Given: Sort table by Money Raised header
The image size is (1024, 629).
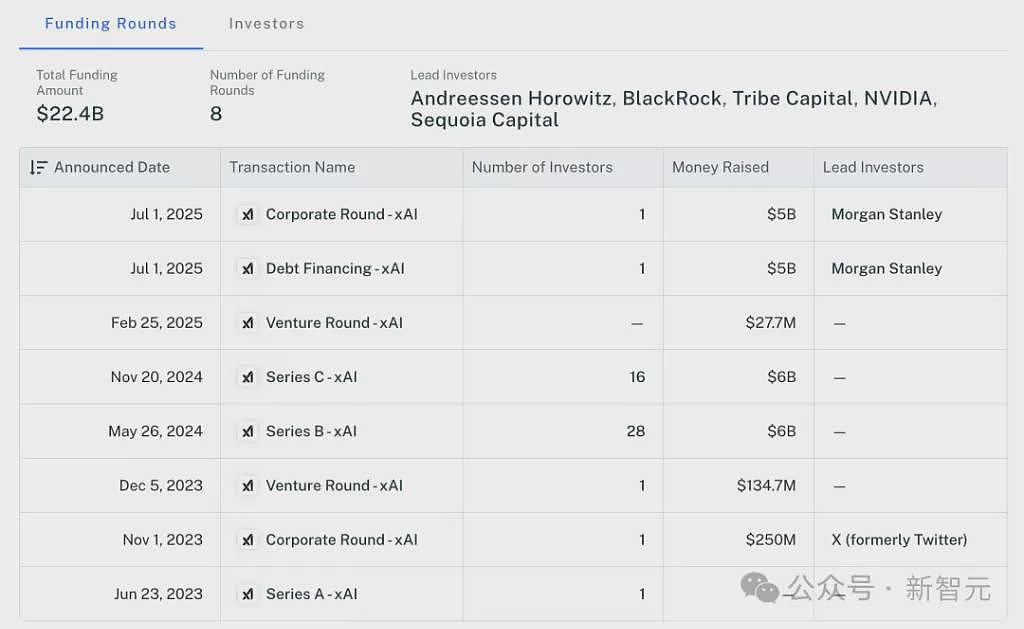Looking at the screenshot, I should [720, 168].
